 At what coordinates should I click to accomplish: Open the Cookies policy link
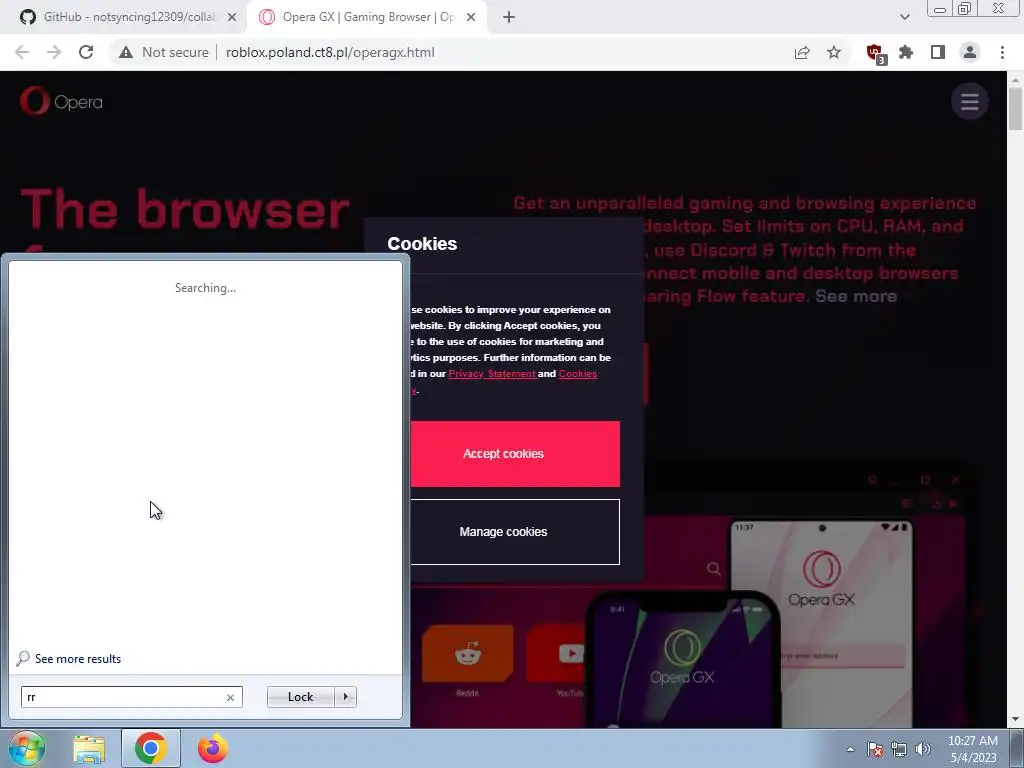pyautogui.click(x=577, y=374)
